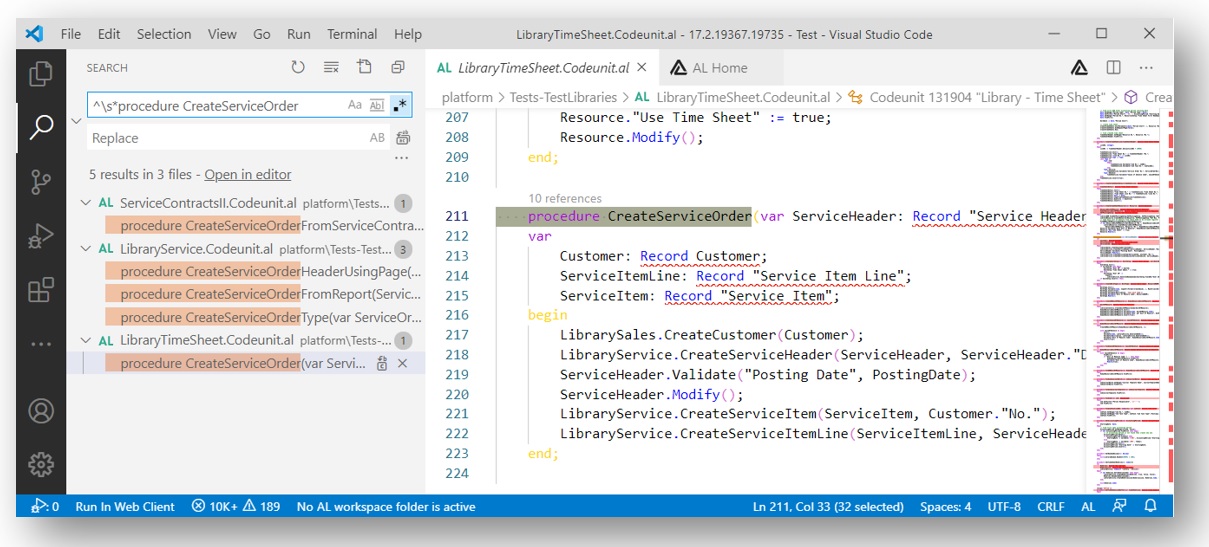This screenshot has width=1209, height=547.
Task: Open the Run menu
Action: point(299,34)
